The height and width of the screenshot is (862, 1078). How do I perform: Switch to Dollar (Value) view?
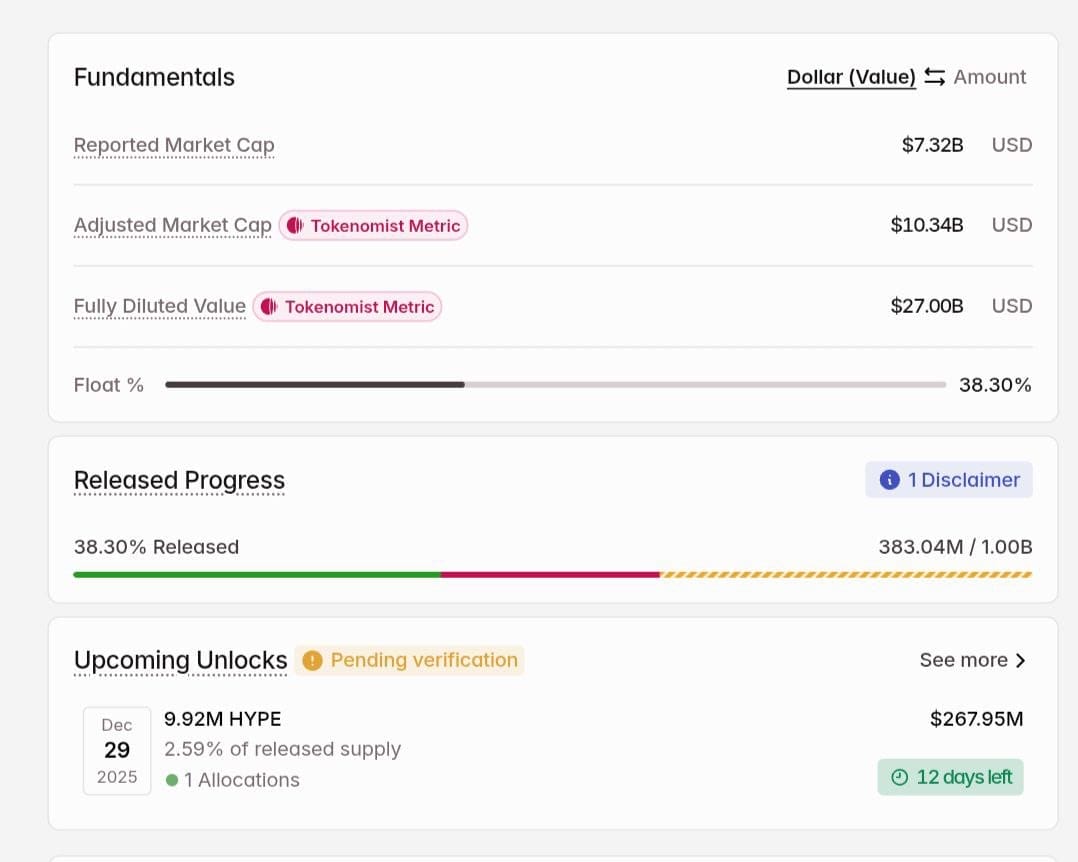[x=851, y=77]
